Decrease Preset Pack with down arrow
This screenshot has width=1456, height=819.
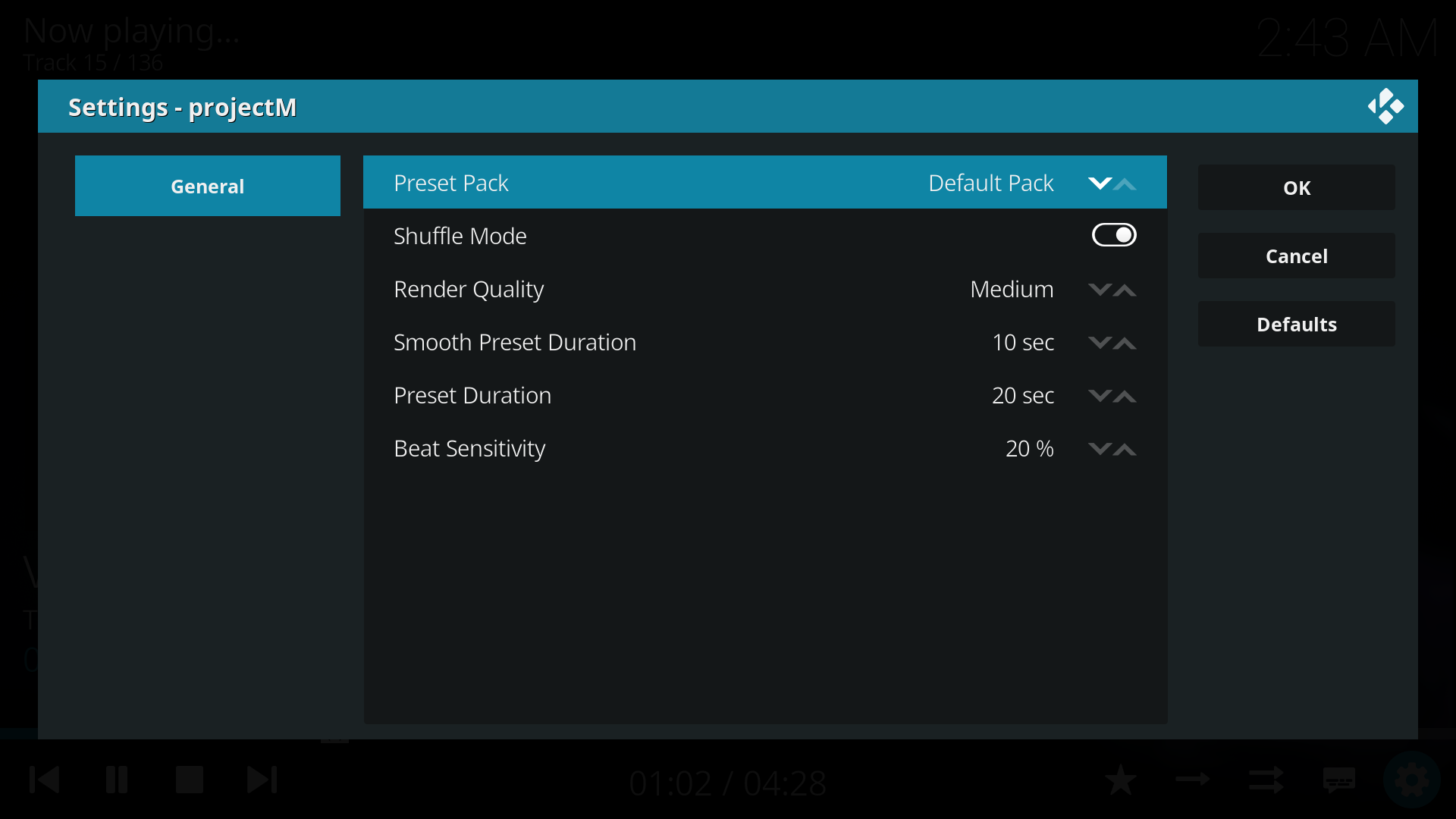(x=1100, y=183)
